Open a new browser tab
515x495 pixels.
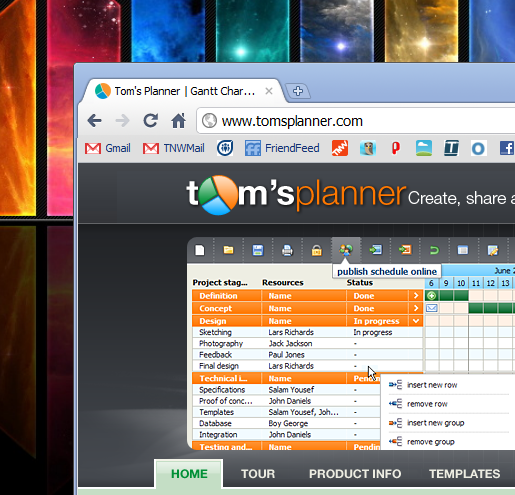[298, 91]
